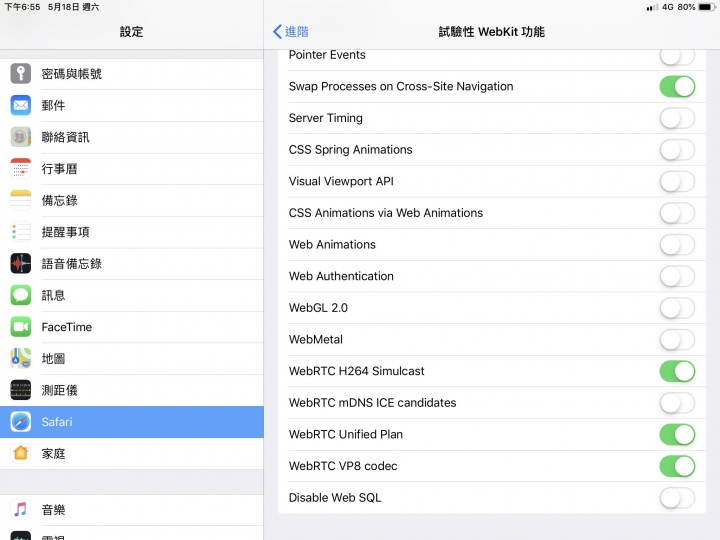Viewport: 720px width, 540px height.
Task: Tap the 備忘錄 notes icon
Action: pos(21,200)
